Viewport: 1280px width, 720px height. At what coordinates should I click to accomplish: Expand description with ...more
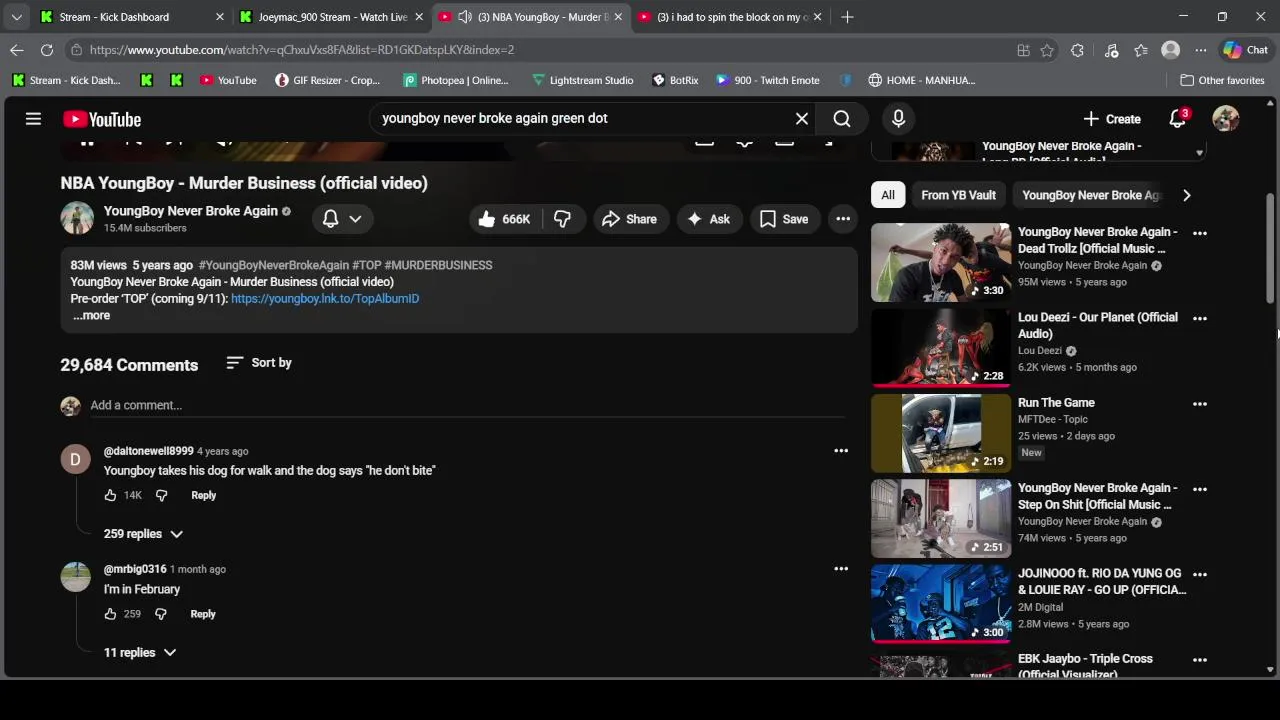[91, 315]
